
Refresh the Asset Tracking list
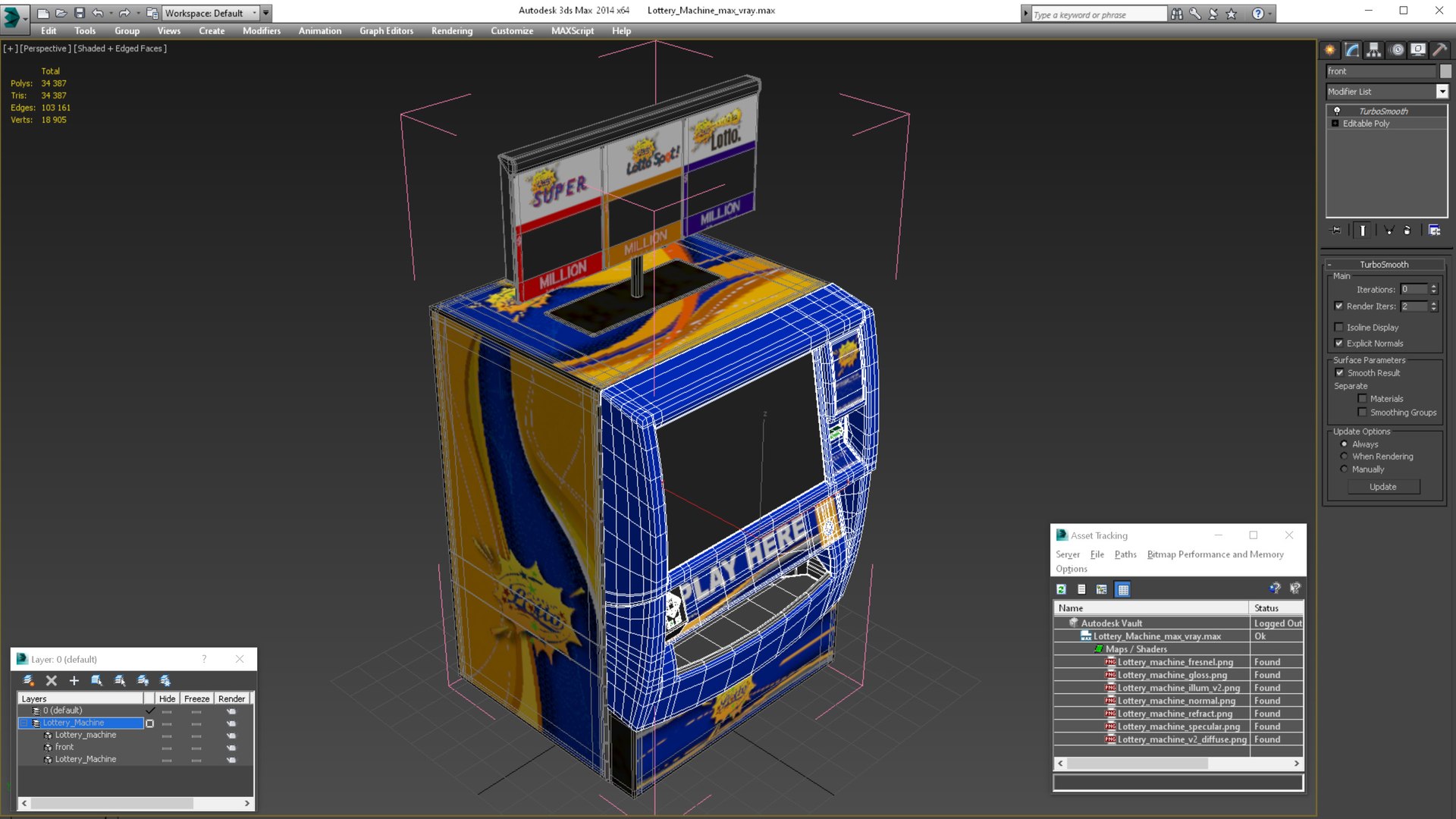(1061, 589)
